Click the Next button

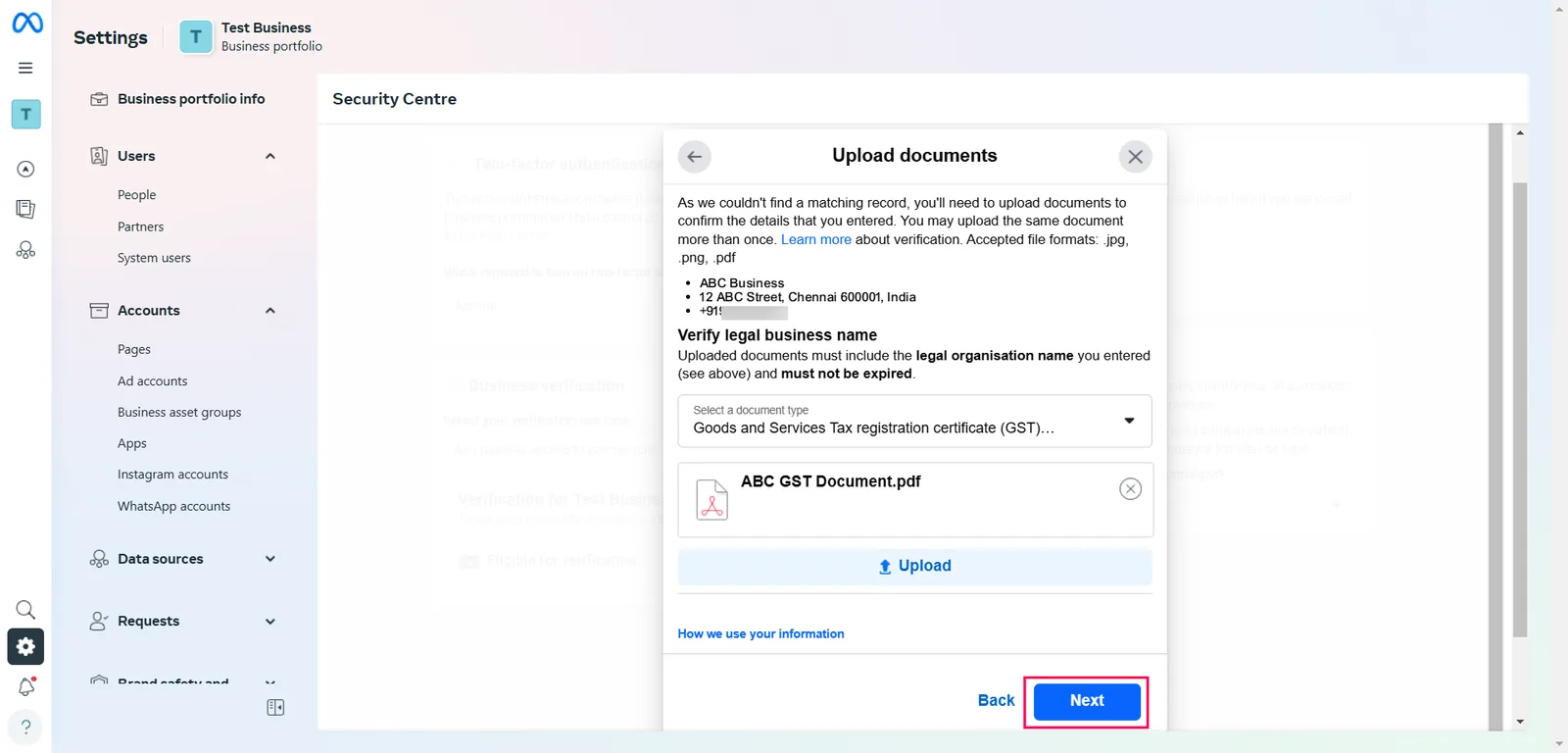coord(1087,701)
